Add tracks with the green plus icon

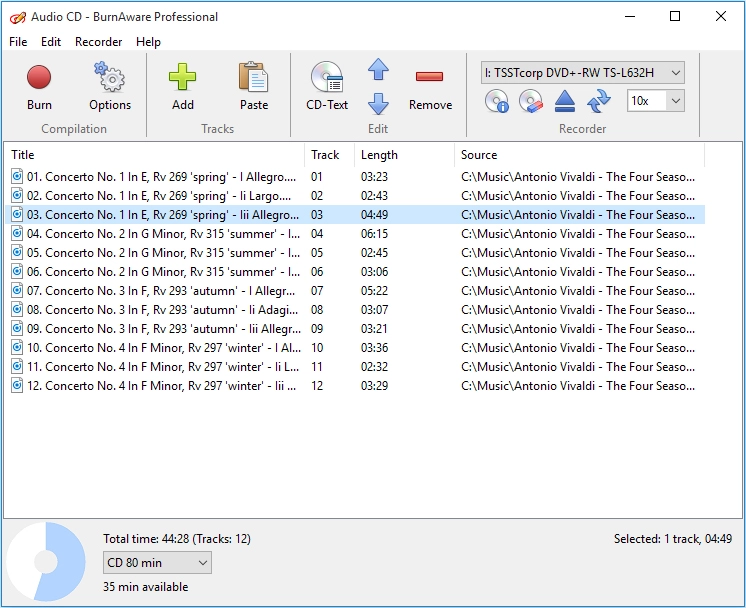click(182, 77)
